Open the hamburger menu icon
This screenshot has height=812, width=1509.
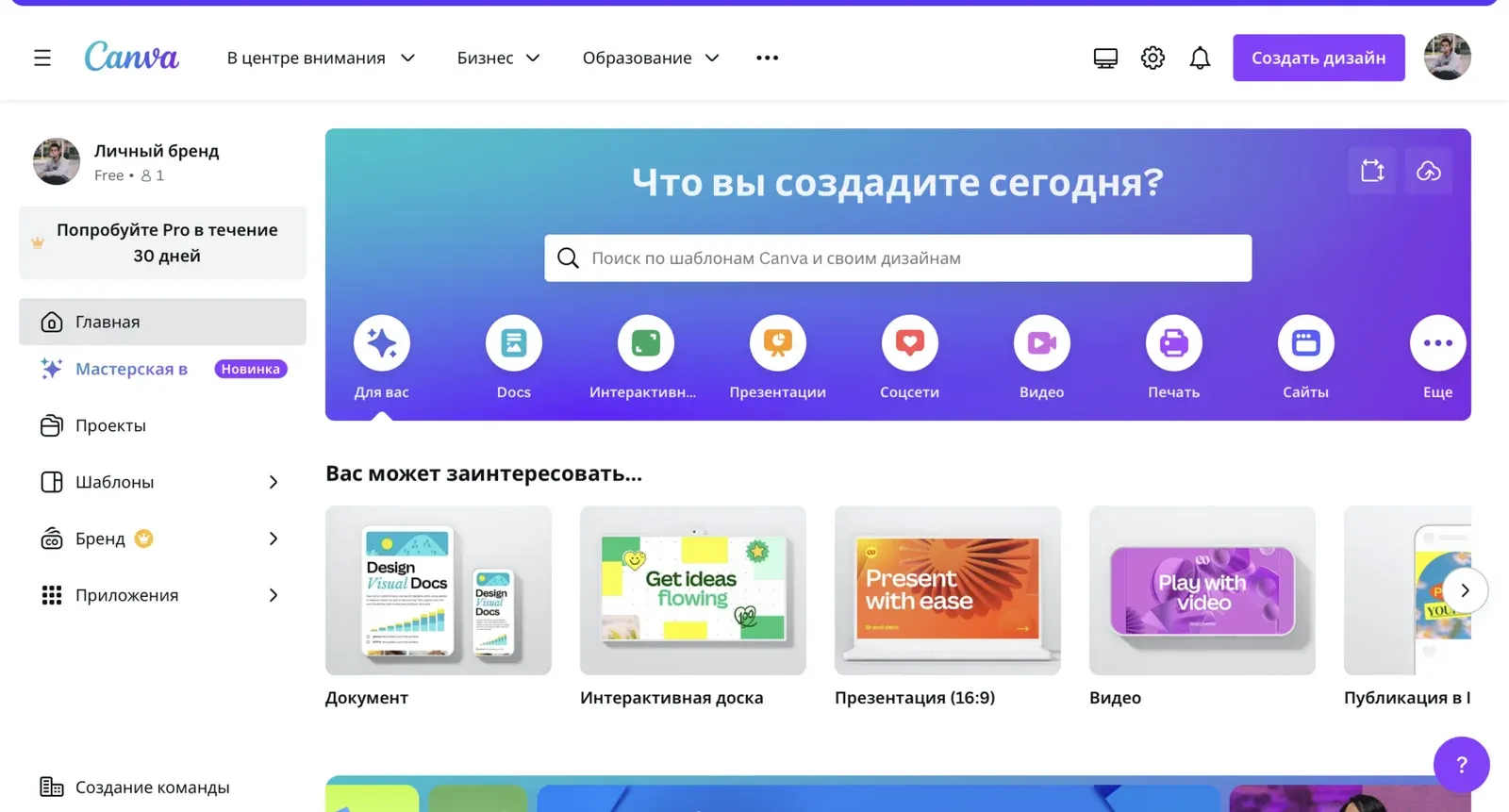tap(42, 58)
